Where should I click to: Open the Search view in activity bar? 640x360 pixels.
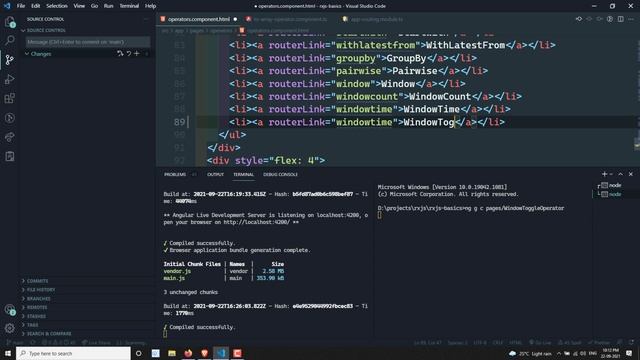click(9, 40)
